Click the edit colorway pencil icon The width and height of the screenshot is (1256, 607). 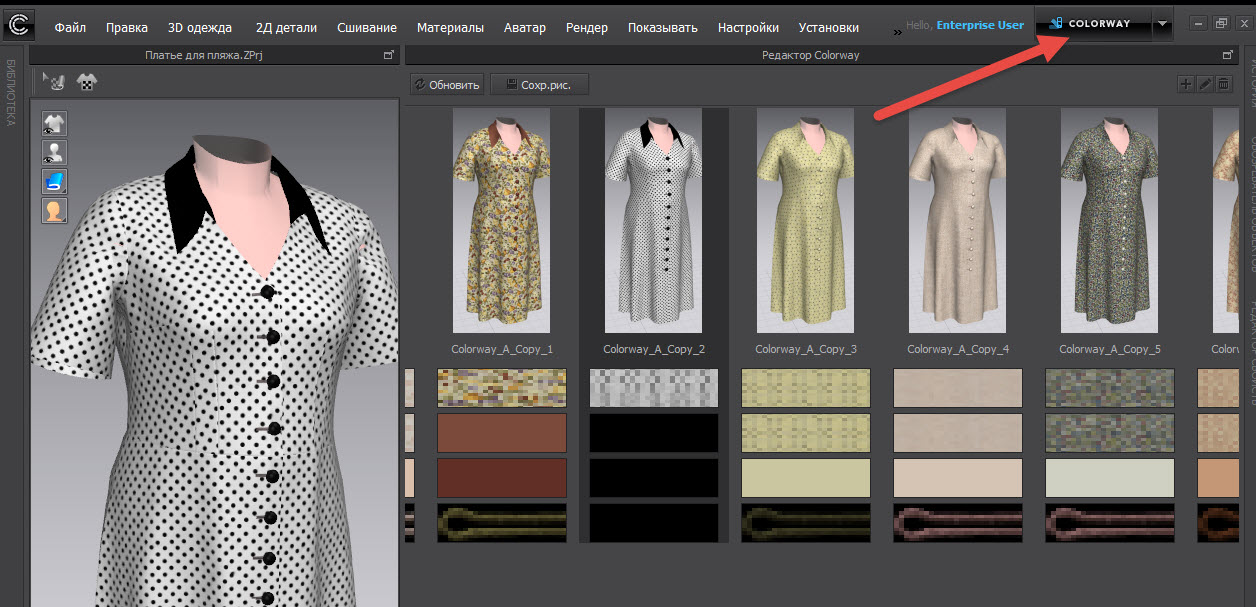pos(1205,85)
